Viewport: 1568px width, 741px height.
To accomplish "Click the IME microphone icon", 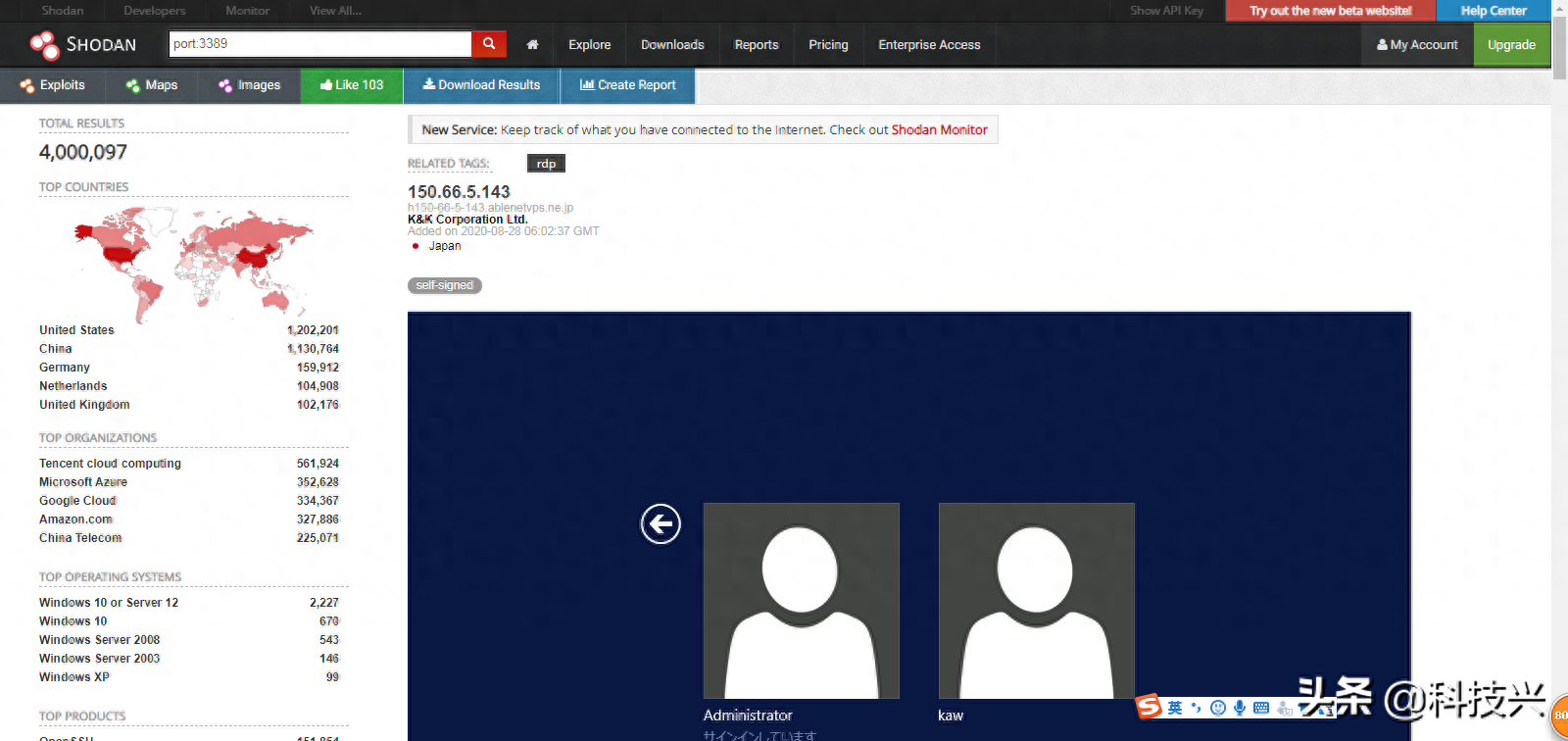I will click(x=1240, y=708).
